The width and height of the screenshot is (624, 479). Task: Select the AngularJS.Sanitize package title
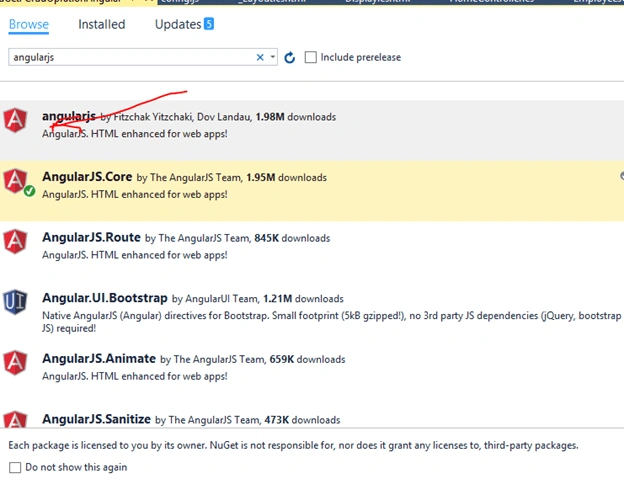click(x=96, y=419)
